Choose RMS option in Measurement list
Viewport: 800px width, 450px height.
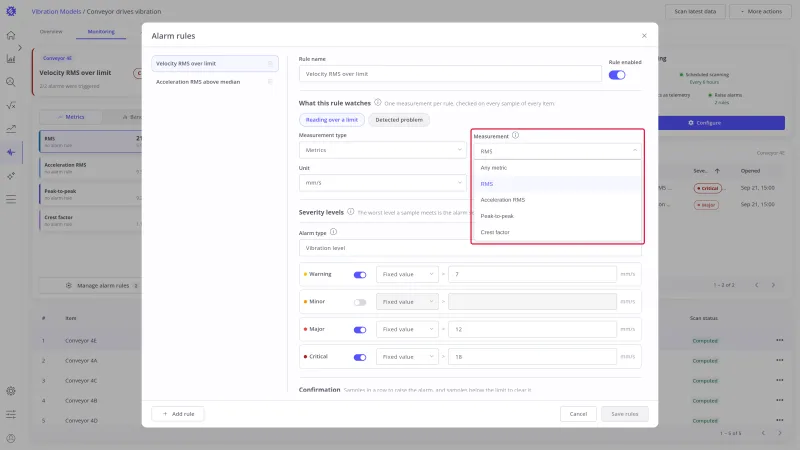pyautogui.click(x=557, y=184)
